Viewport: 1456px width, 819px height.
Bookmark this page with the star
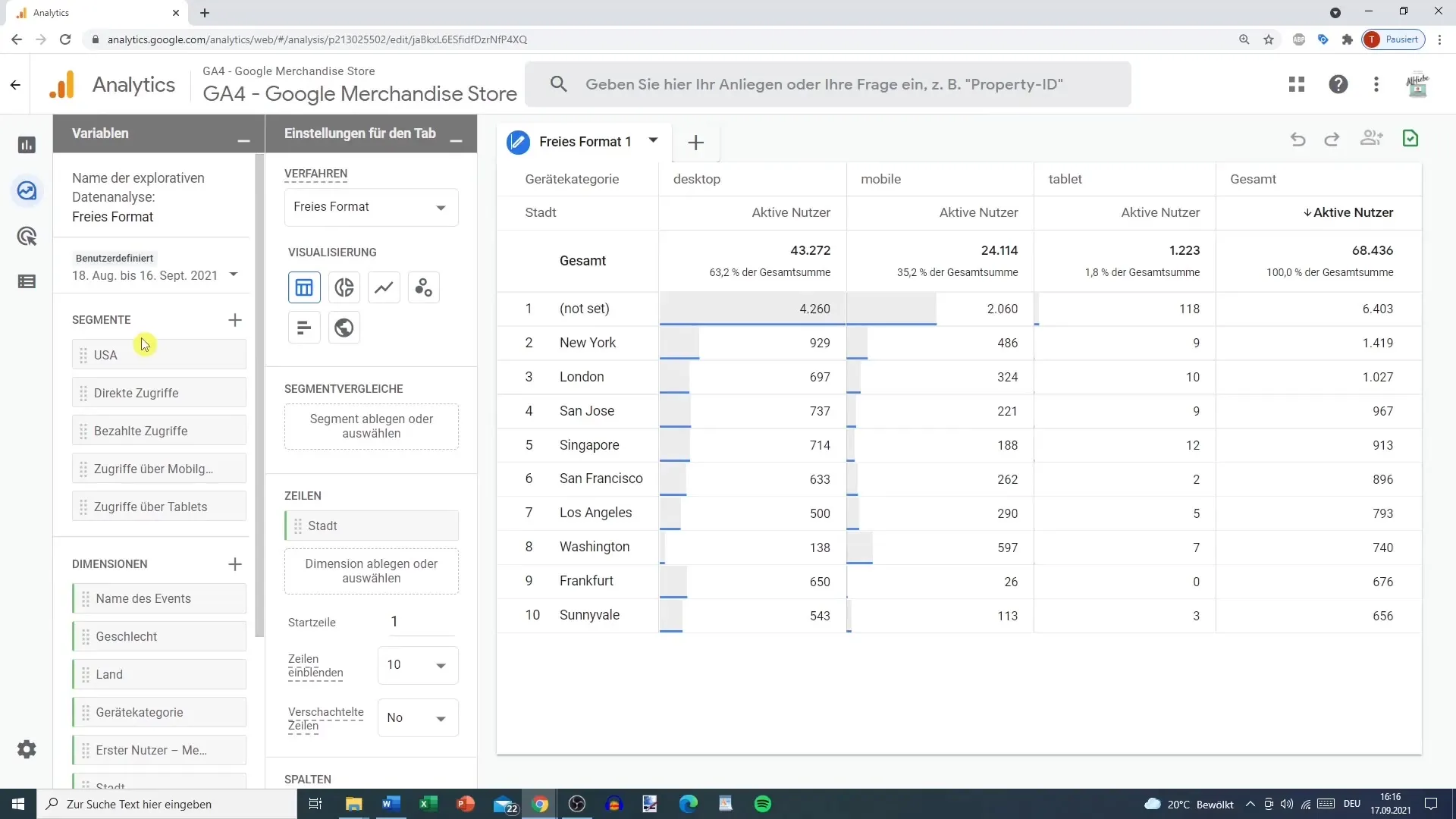pos(1269,39)
